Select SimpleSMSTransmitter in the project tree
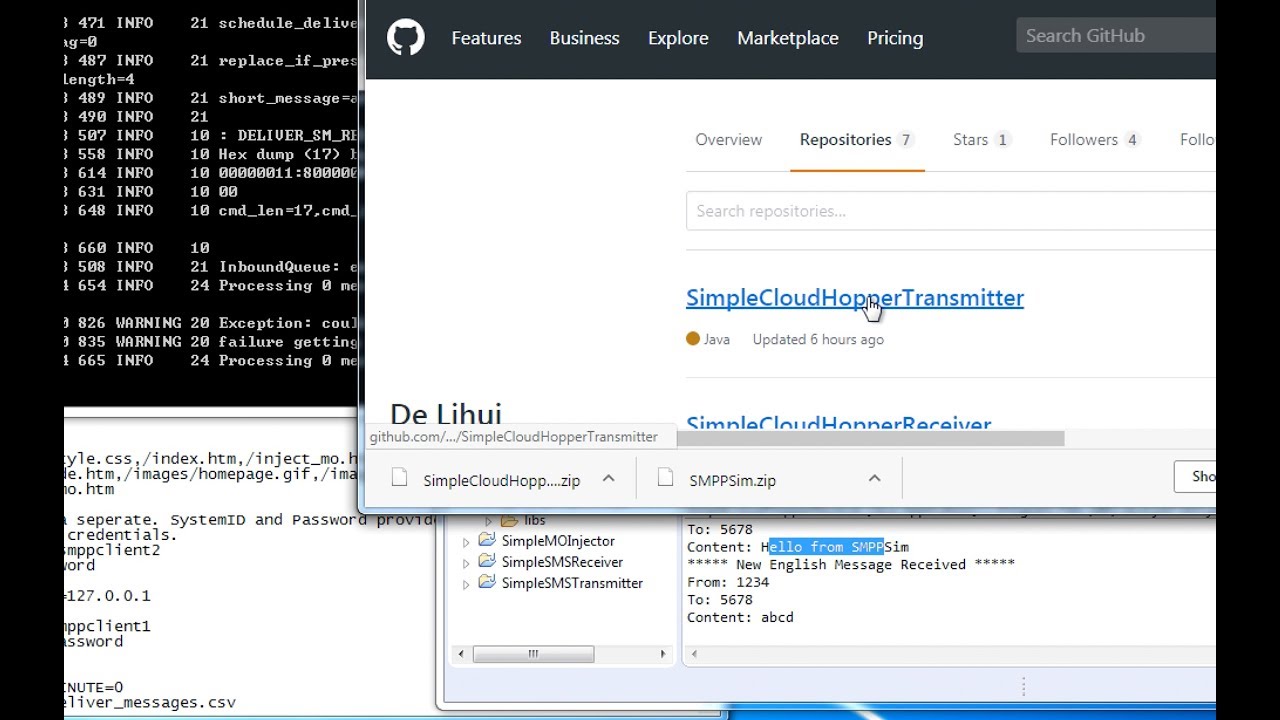Image resolution: width=1280 pixels, height=720 pixels. tap(572, 583)
